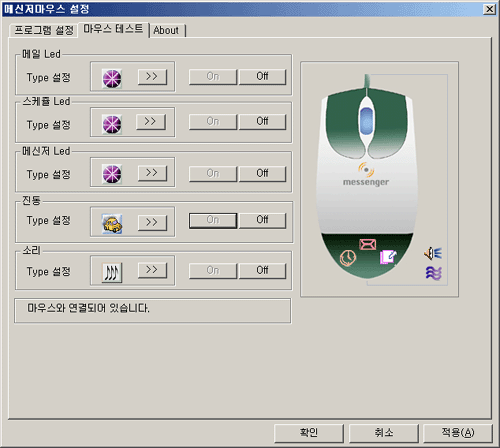The image size is (500, 448).
Task: Turn off 진동 vibration
Action: (x=262, y=220)
